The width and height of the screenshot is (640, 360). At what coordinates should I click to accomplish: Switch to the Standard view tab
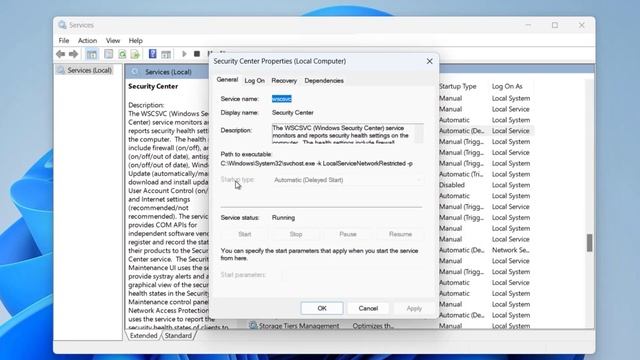[x=178, y=336]
